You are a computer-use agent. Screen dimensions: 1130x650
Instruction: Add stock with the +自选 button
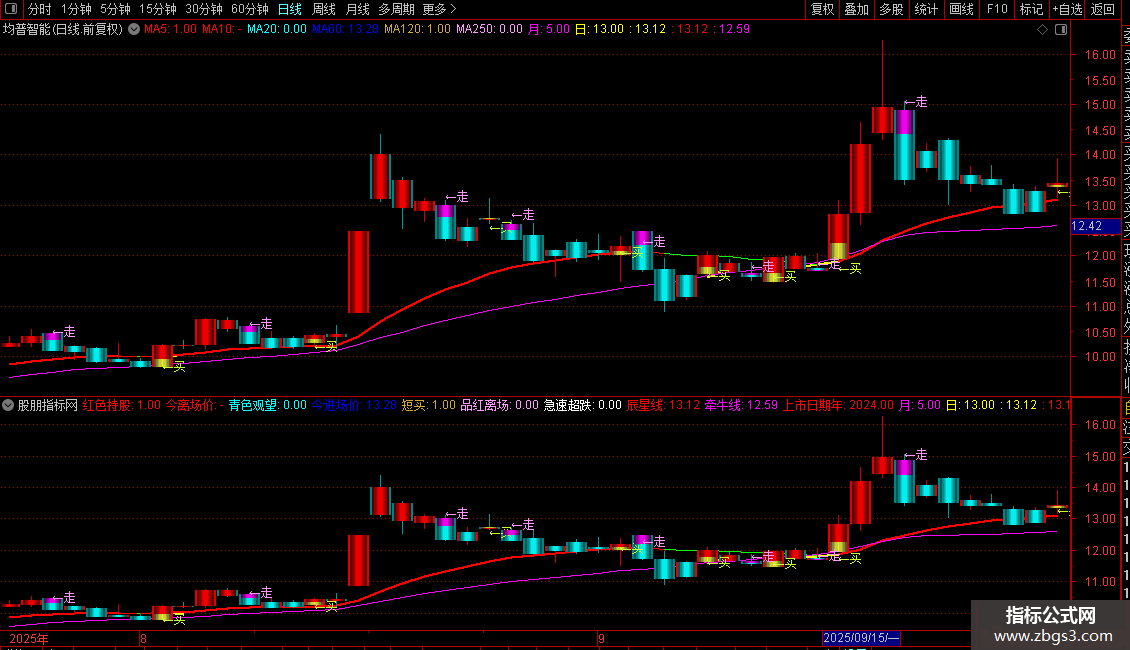[1067, 9]
